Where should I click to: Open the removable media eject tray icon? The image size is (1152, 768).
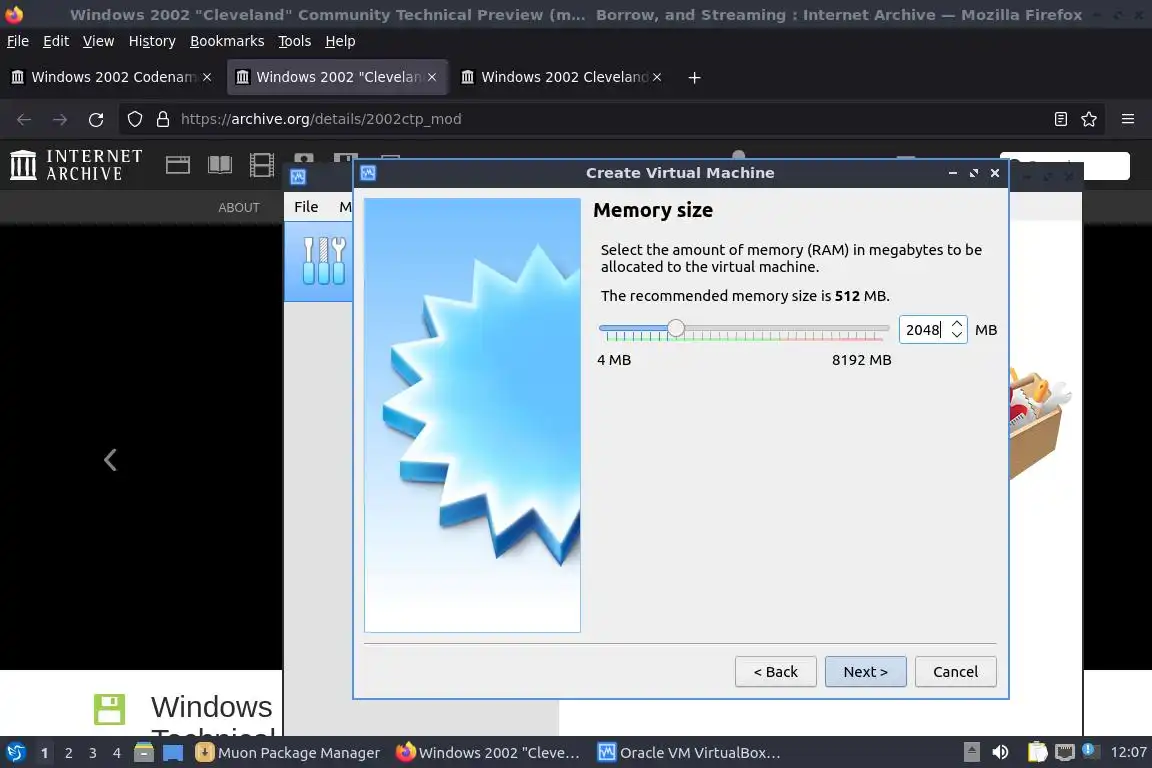click(x=971, y=752)
